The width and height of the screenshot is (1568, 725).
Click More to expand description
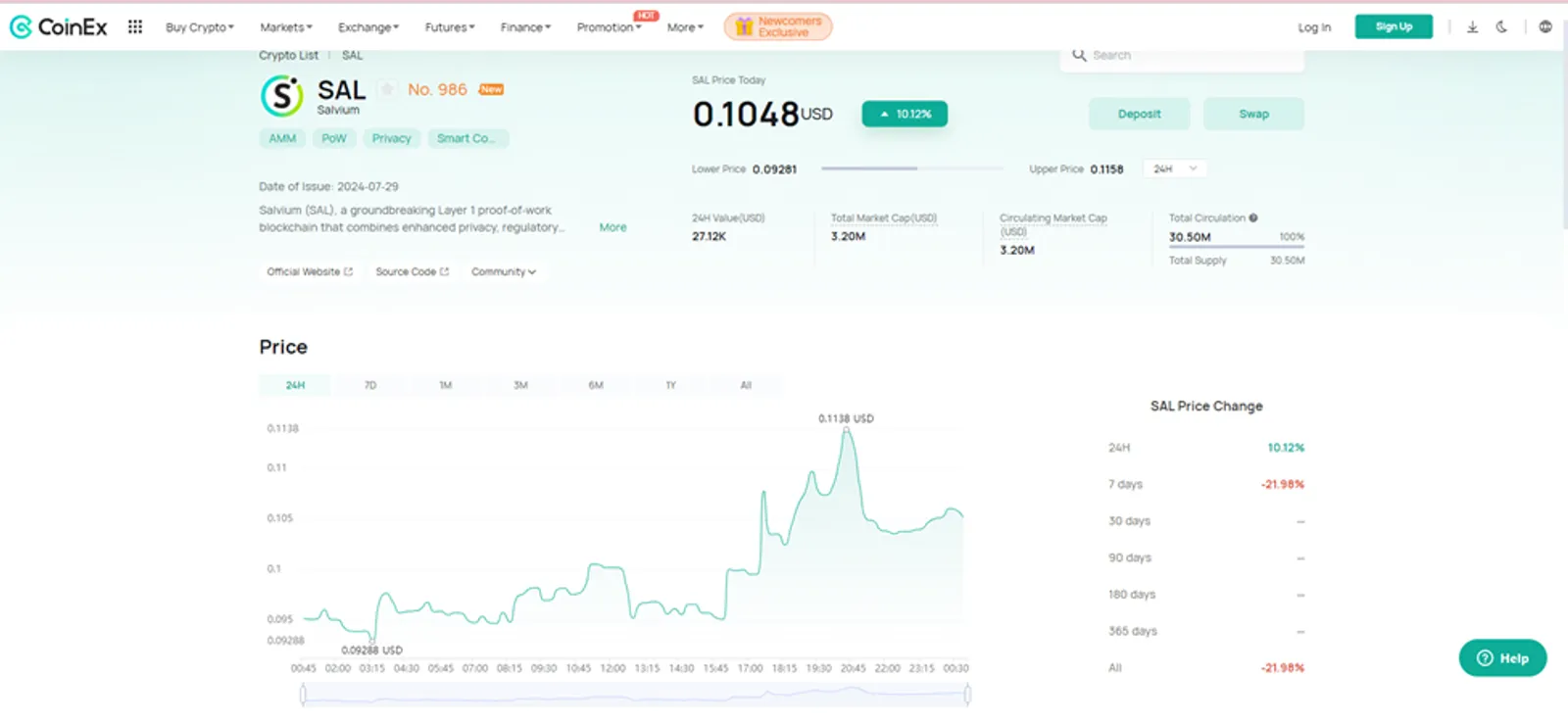pos(612,227)
